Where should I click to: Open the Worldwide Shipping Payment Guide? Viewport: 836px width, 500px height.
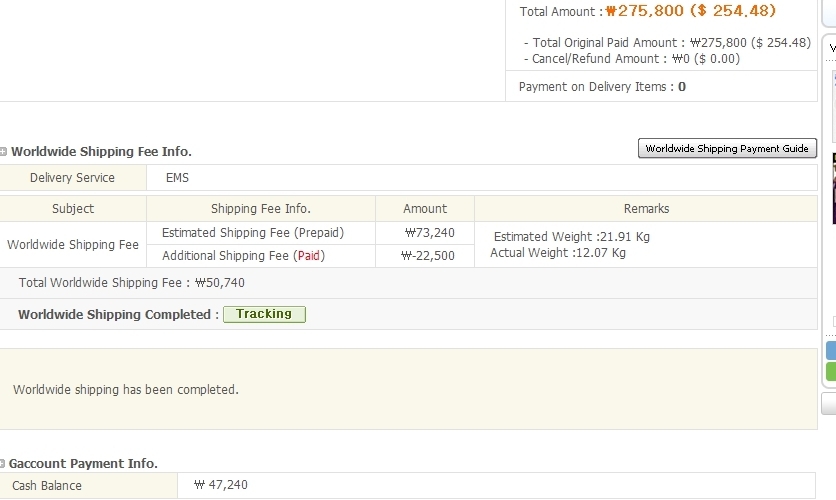[727, 149]
